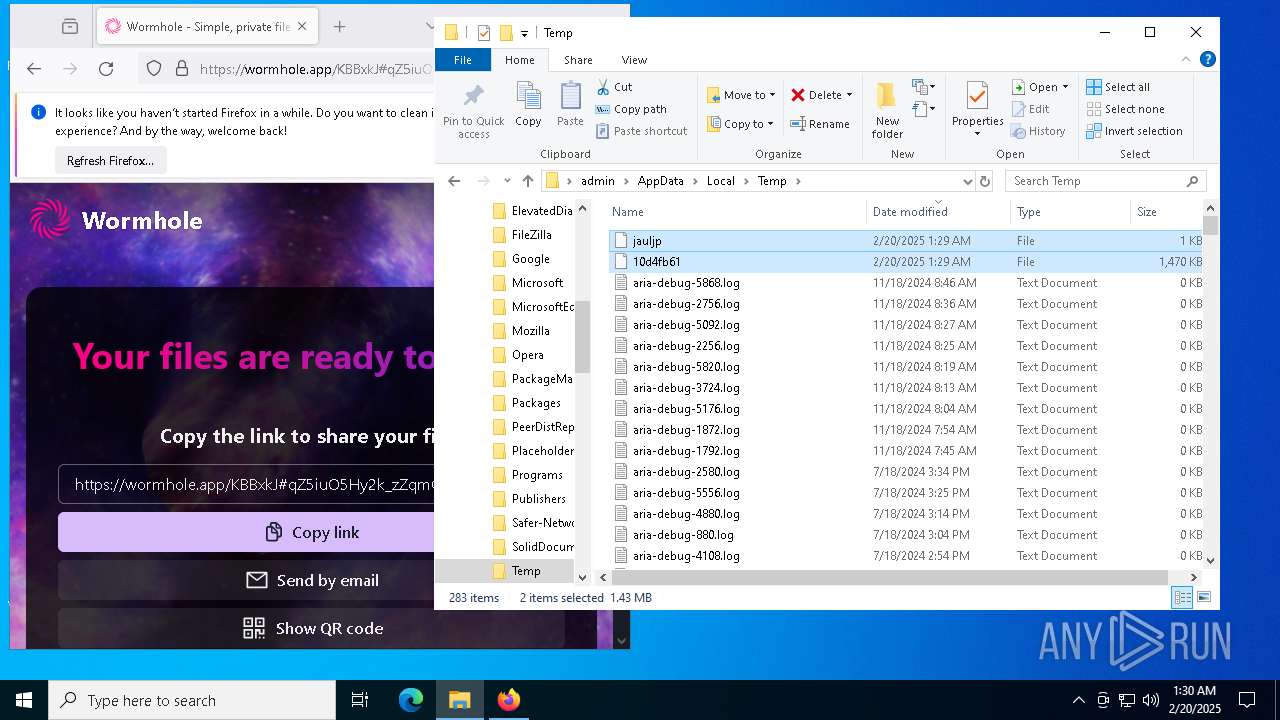Open the File ribbon tab
1280x720 pixels.
click(463, 60)
